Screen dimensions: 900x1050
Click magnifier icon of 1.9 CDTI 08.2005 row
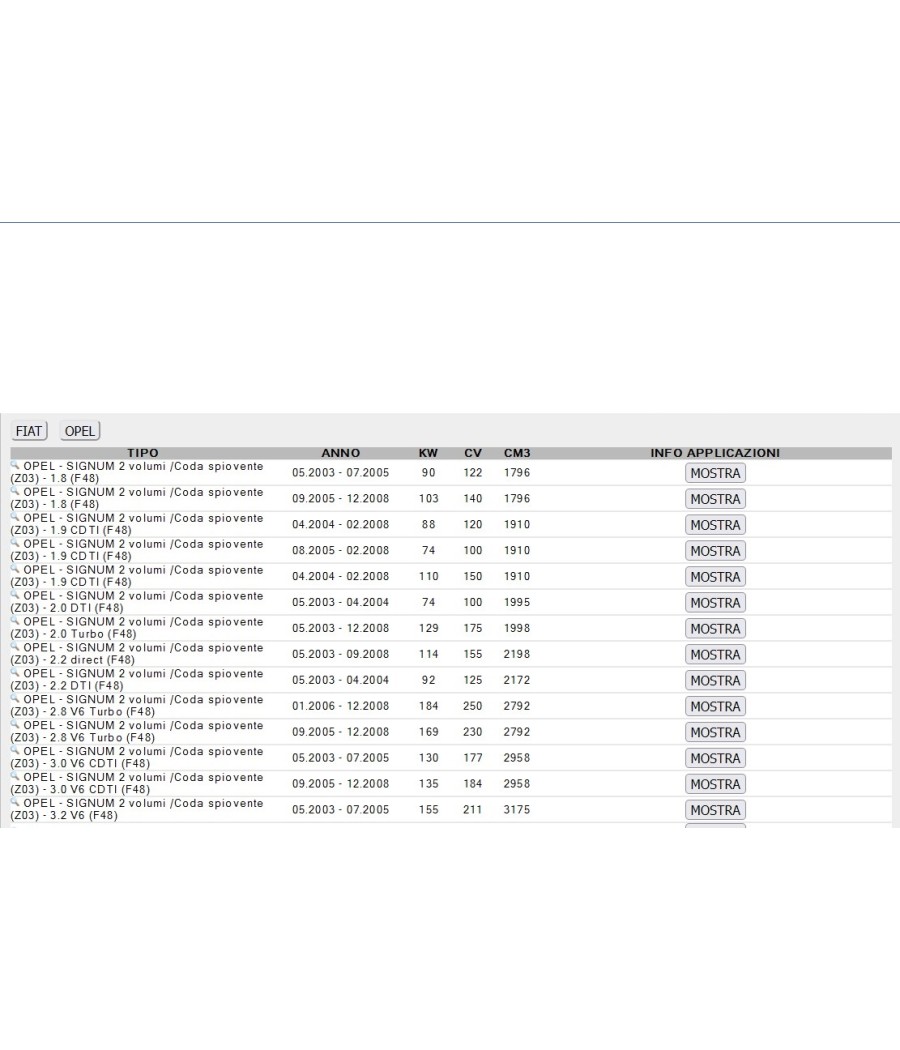click(x=15, y=542)
